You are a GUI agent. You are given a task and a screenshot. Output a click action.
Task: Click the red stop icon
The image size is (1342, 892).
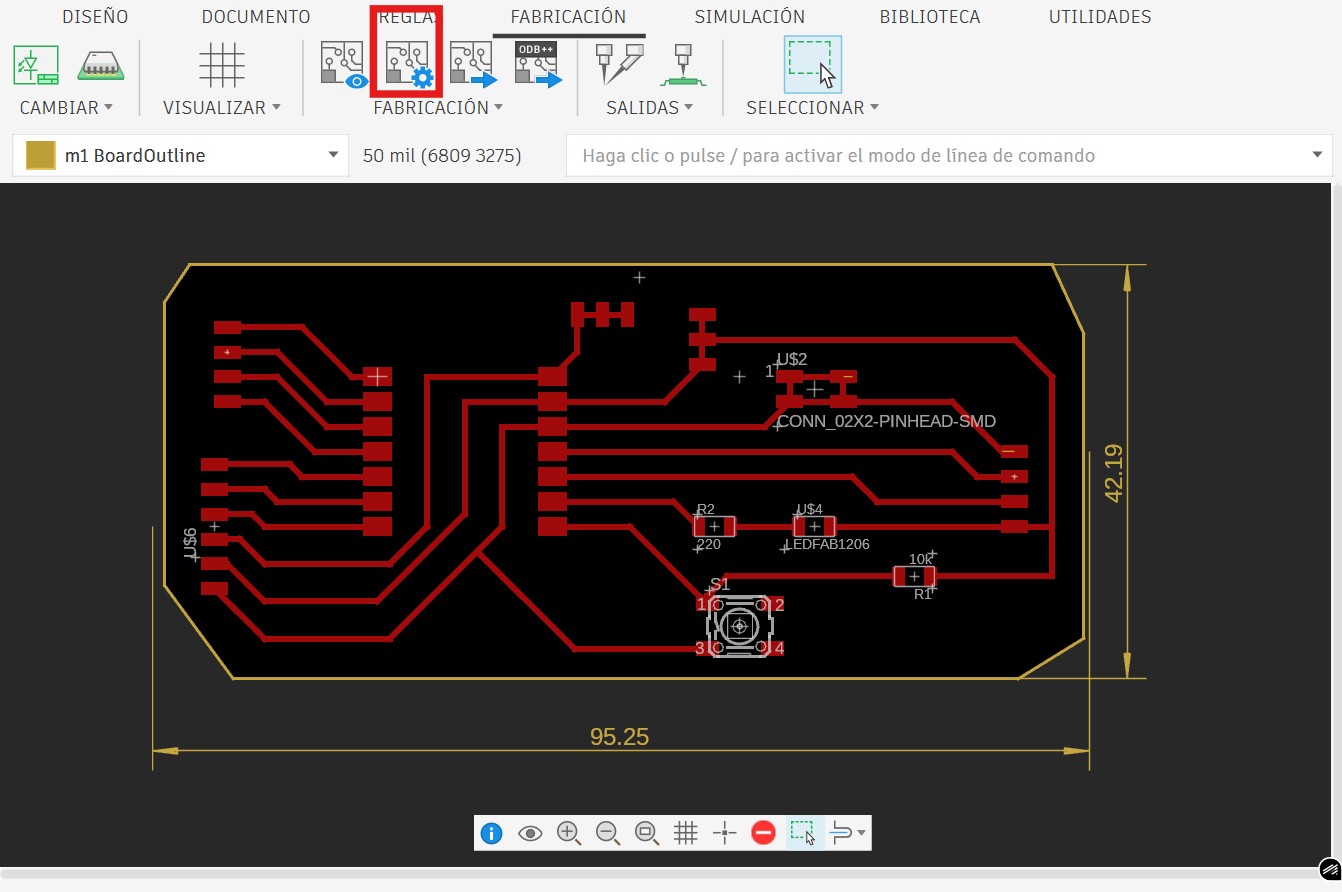(x=763, y=832)
